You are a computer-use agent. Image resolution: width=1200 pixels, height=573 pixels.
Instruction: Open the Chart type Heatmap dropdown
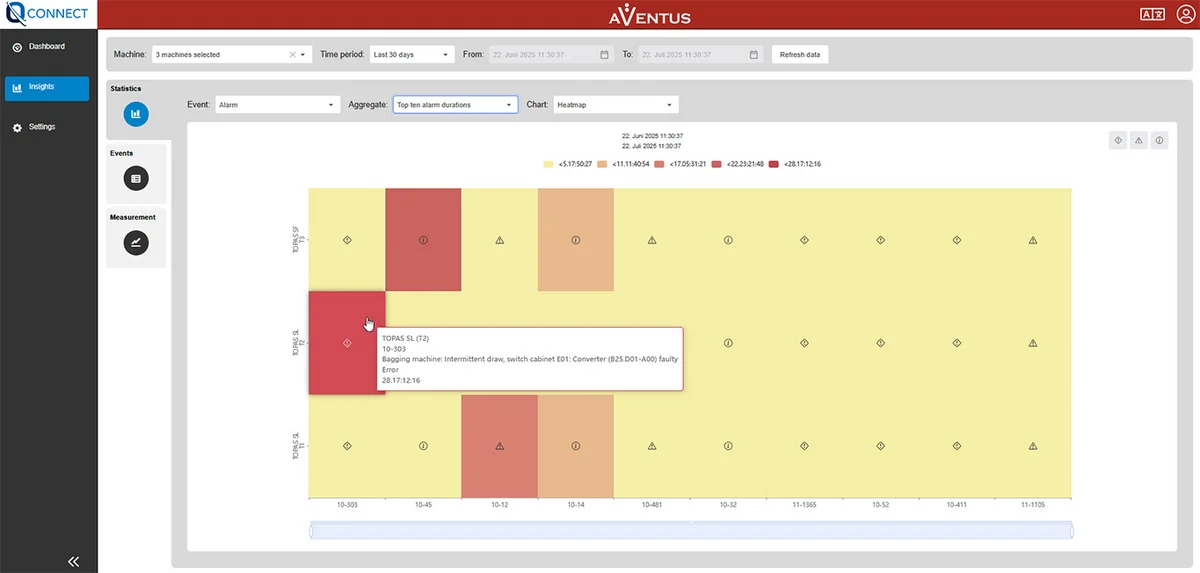pos(615,104)
